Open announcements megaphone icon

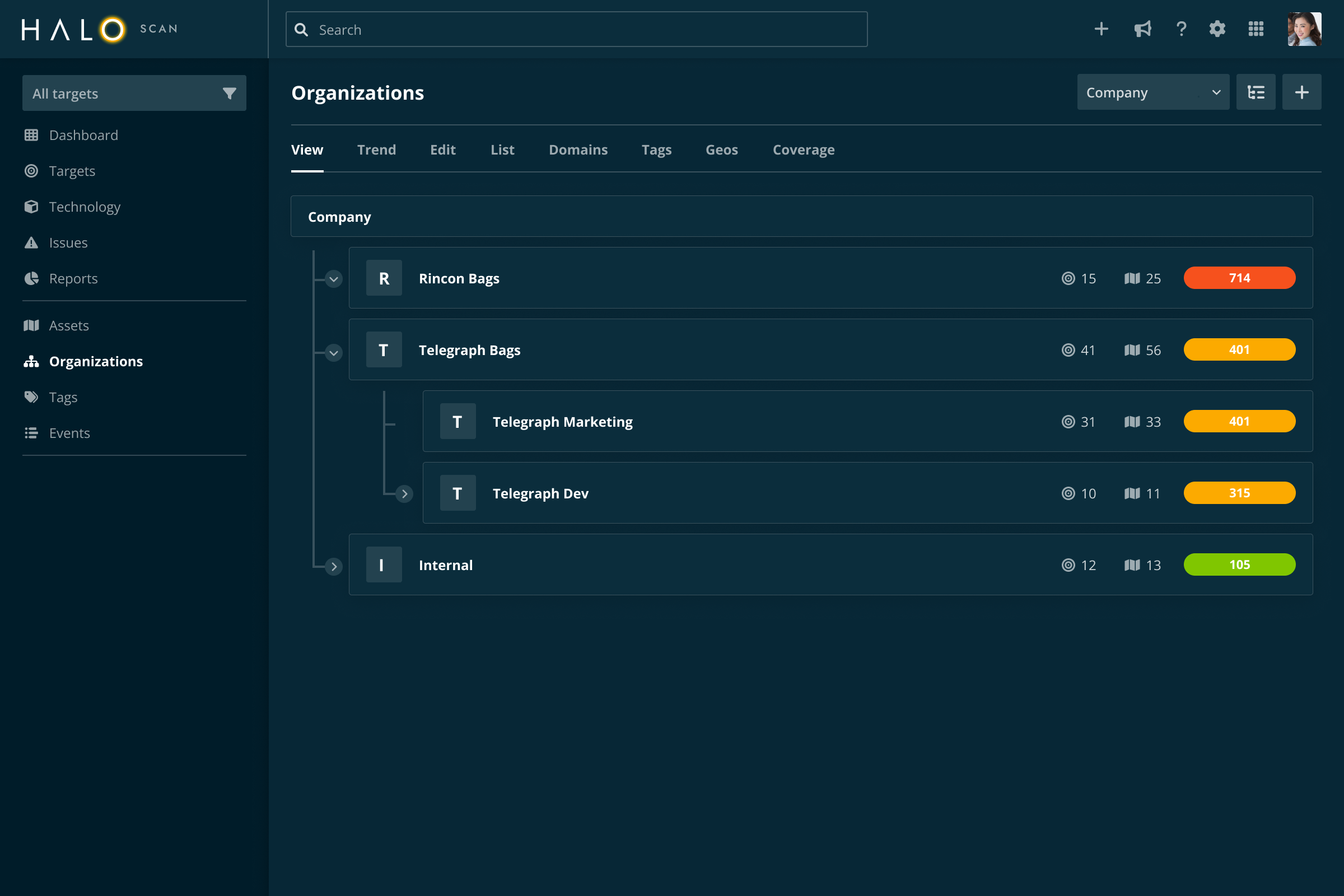tap(1142, 29)
